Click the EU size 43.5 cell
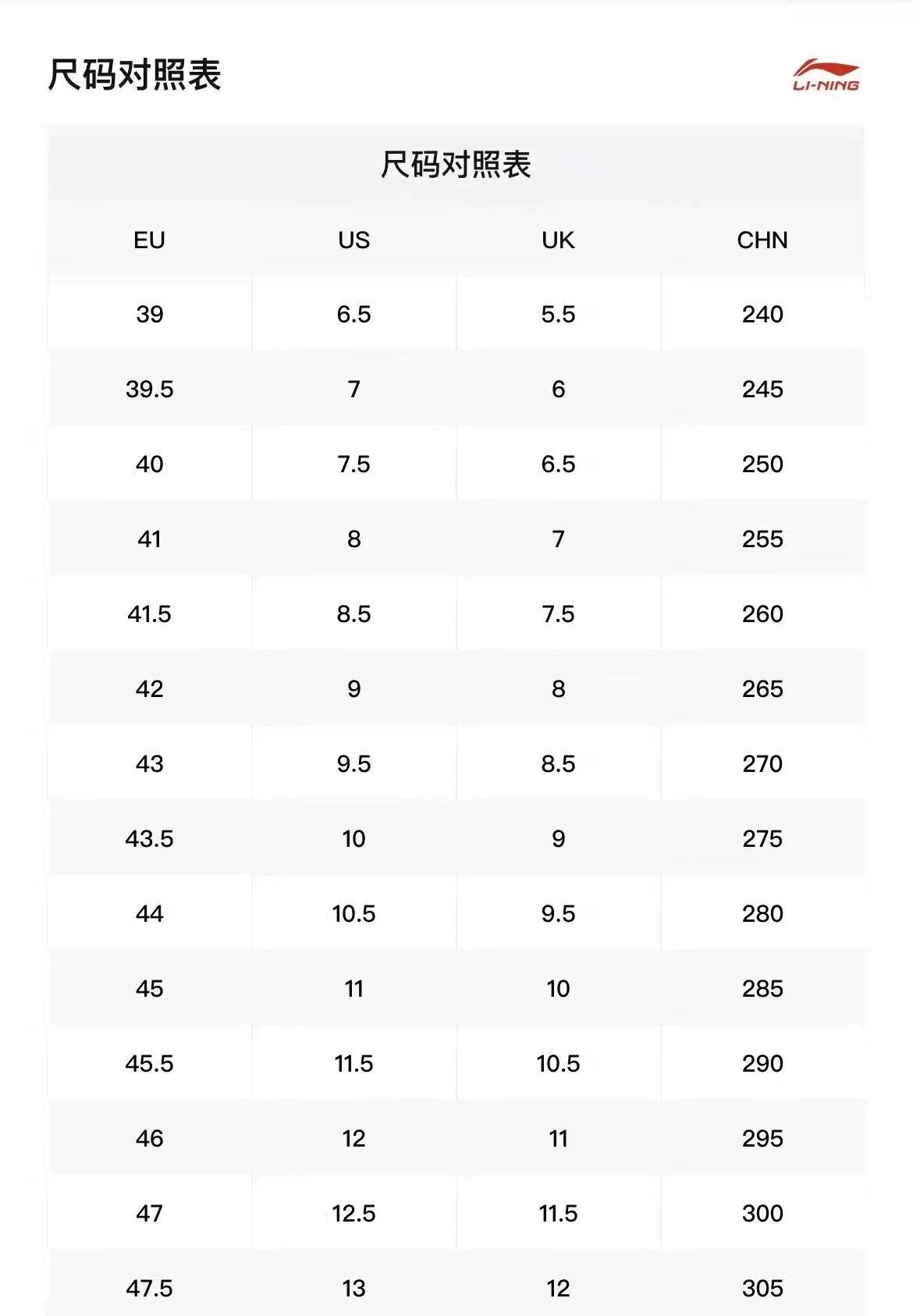This screenshot has height=1316, width=913. [x=149, y=839]
